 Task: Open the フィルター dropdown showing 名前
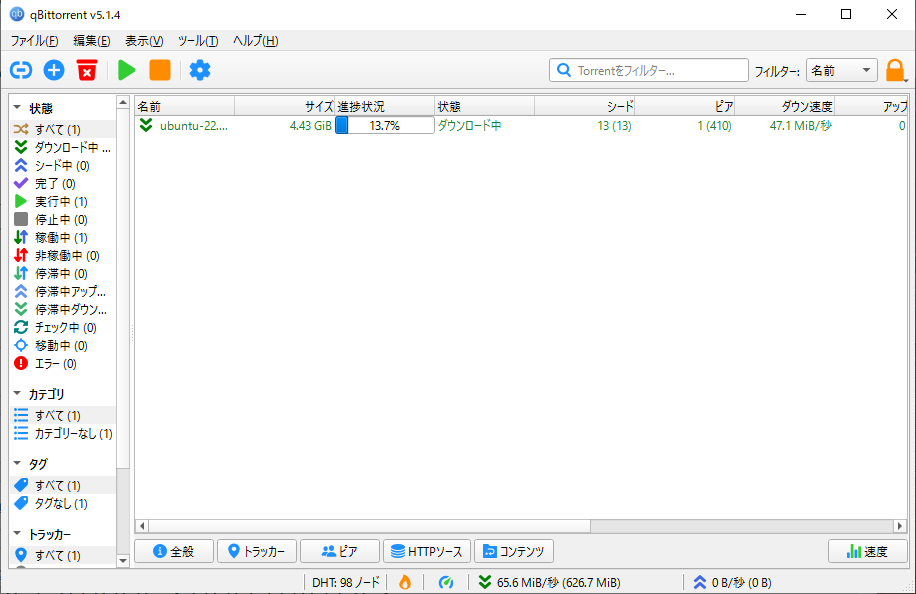(841, 70)
